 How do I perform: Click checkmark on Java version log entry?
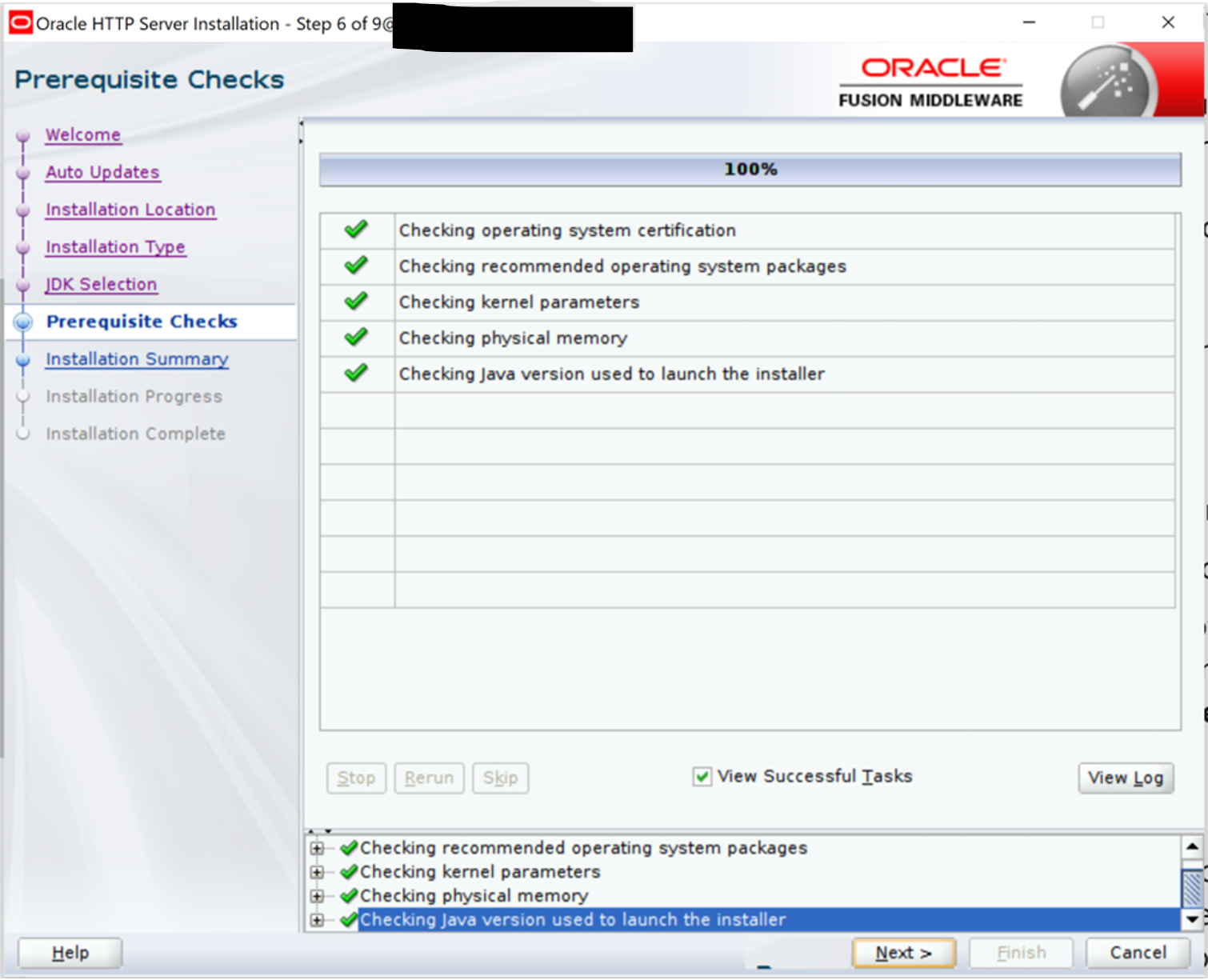click(x=348, y=920)
